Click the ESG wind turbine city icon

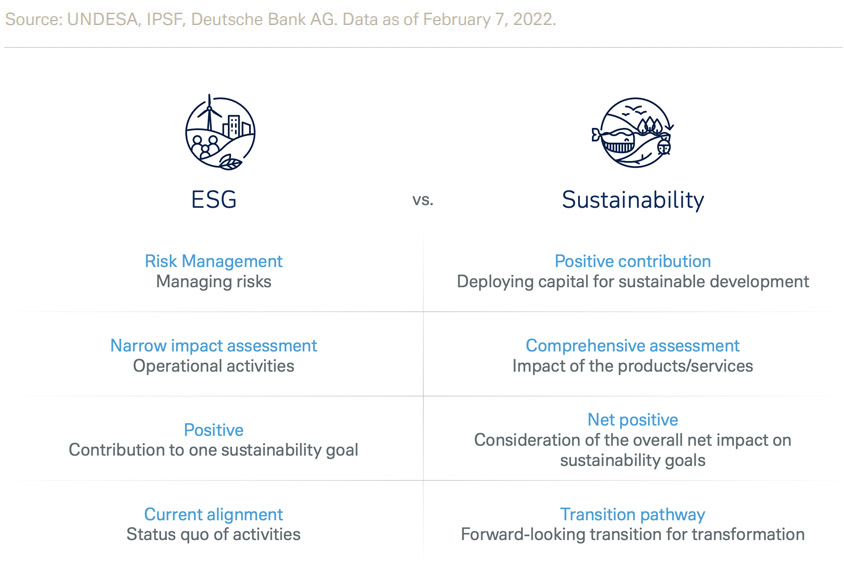point(220,131)
